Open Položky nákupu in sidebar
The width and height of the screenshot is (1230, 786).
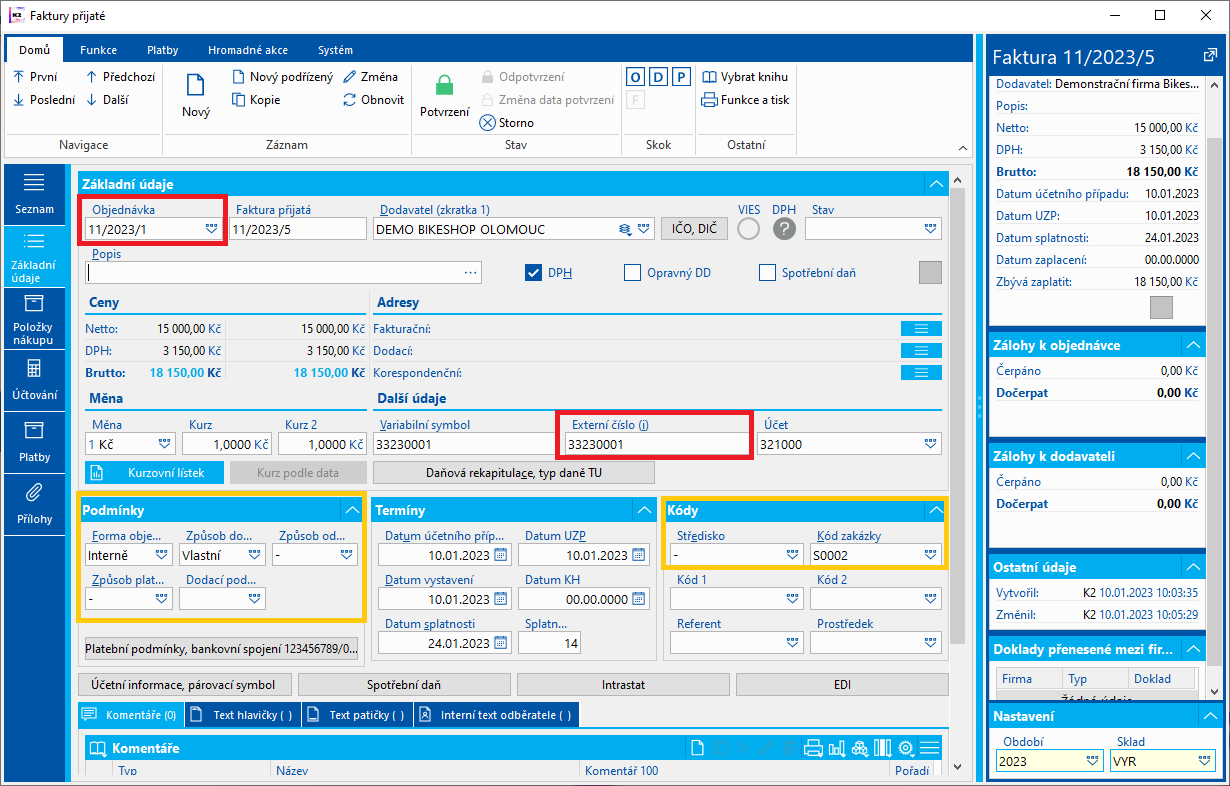34,318
